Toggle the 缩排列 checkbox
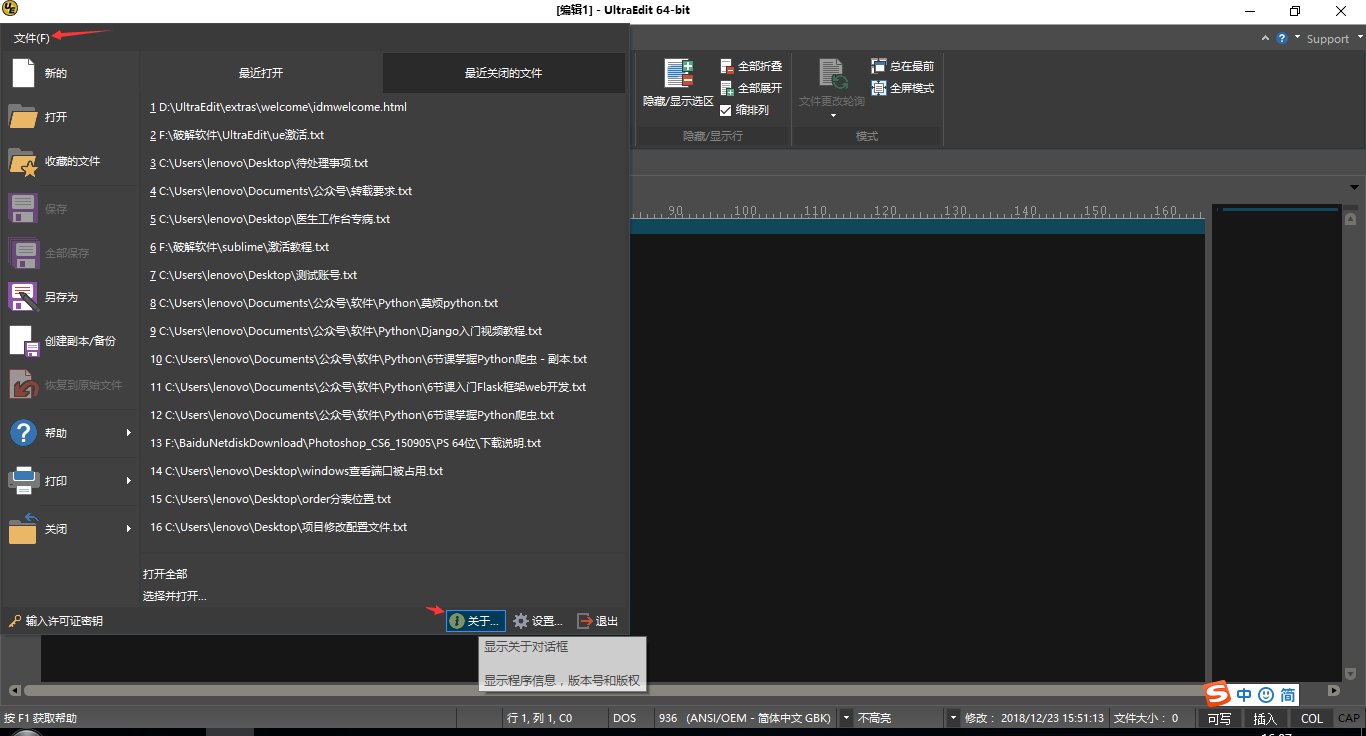The width and height of the screenshot is (1366, 736). pos(726,110)
